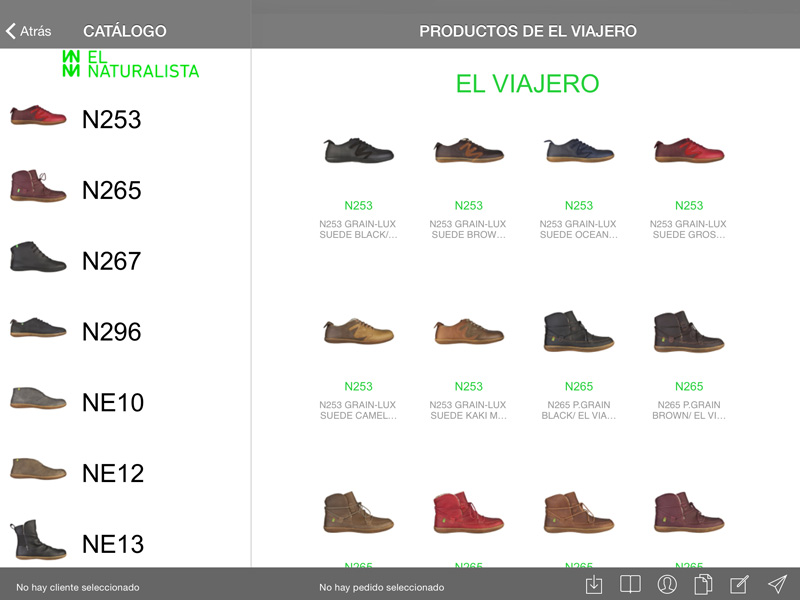Tap 'No hay pedido seleccionado' status text
The image size is (800, 600).
pos(382,587)
